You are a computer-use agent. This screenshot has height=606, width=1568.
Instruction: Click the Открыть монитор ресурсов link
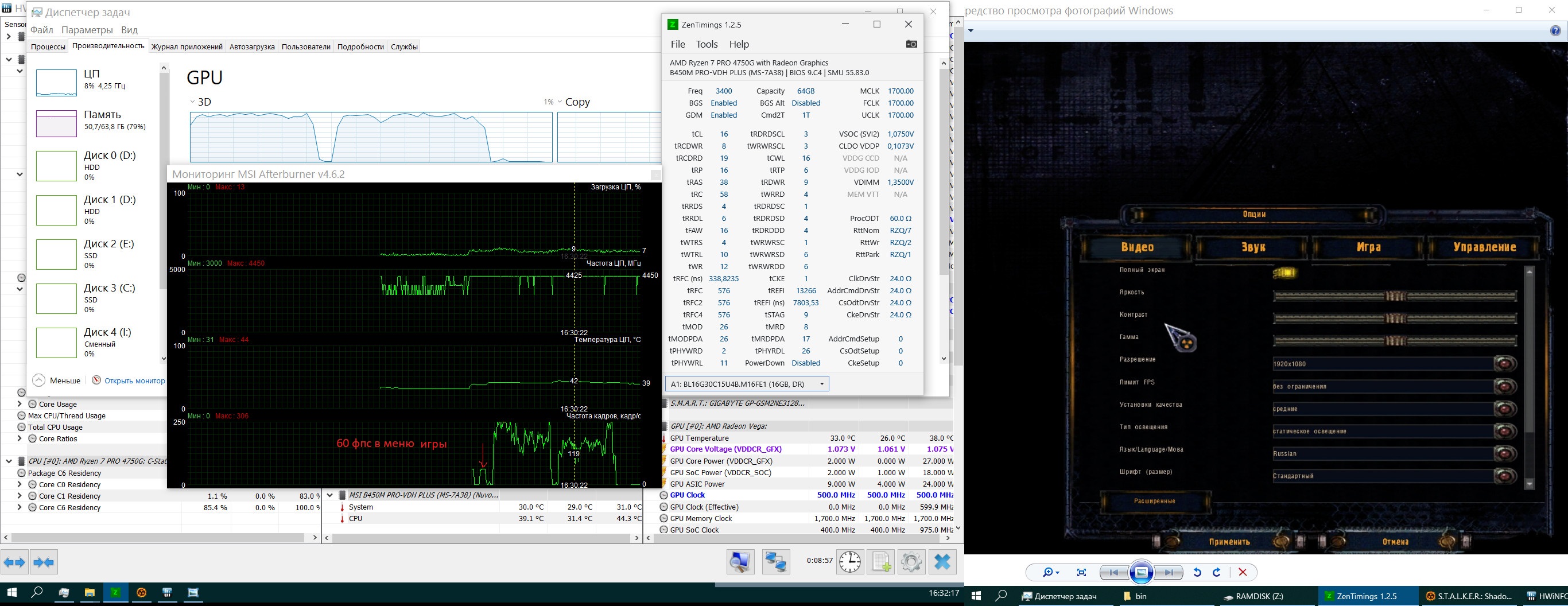[x=134, y=381]
